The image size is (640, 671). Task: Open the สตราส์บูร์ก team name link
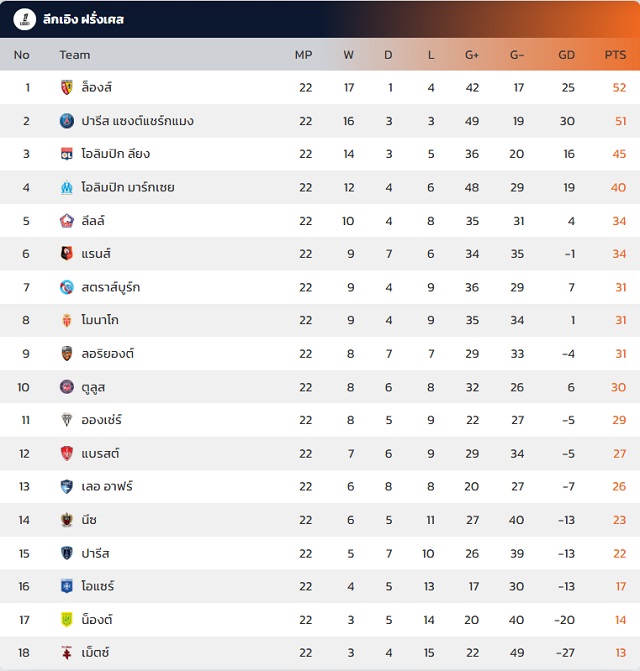[x=110, y=287]
